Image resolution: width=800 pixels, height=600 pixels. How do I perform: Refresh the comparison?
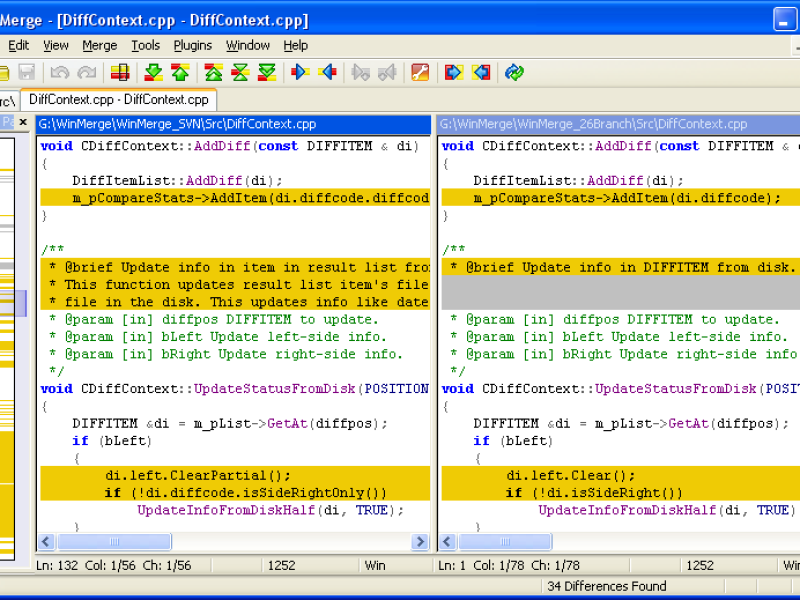pos(514,72)
